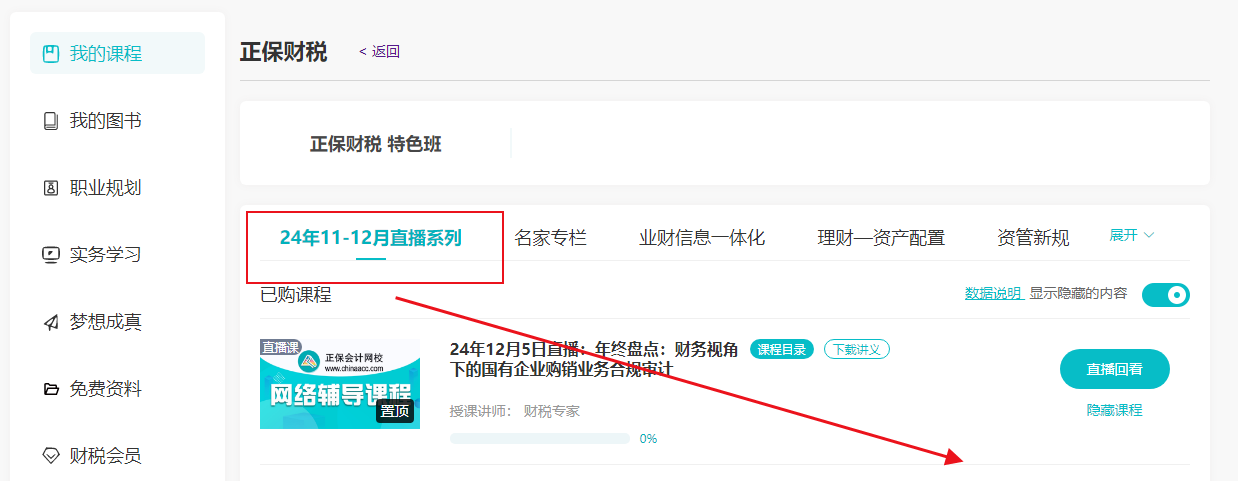Click the 正保财税 page title
Screen dimensions: 1238x481
coord(283,52)
